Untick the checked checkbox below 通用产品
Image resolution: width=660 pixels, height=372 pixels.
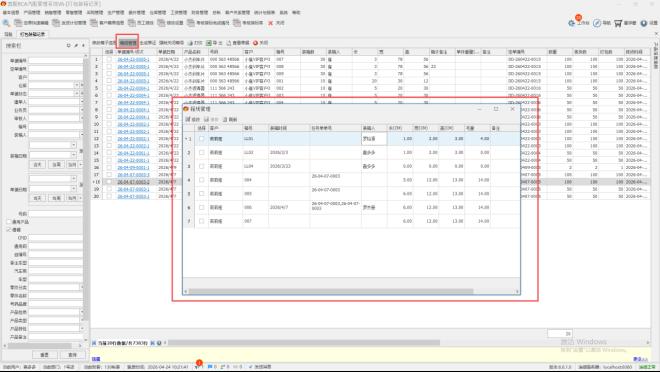(9, 230)
